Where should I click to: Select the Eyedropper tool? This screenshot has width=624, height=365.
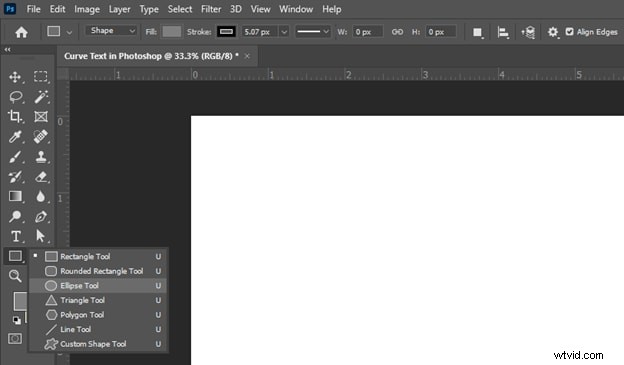pyautogui.click(x=15, y=137)
